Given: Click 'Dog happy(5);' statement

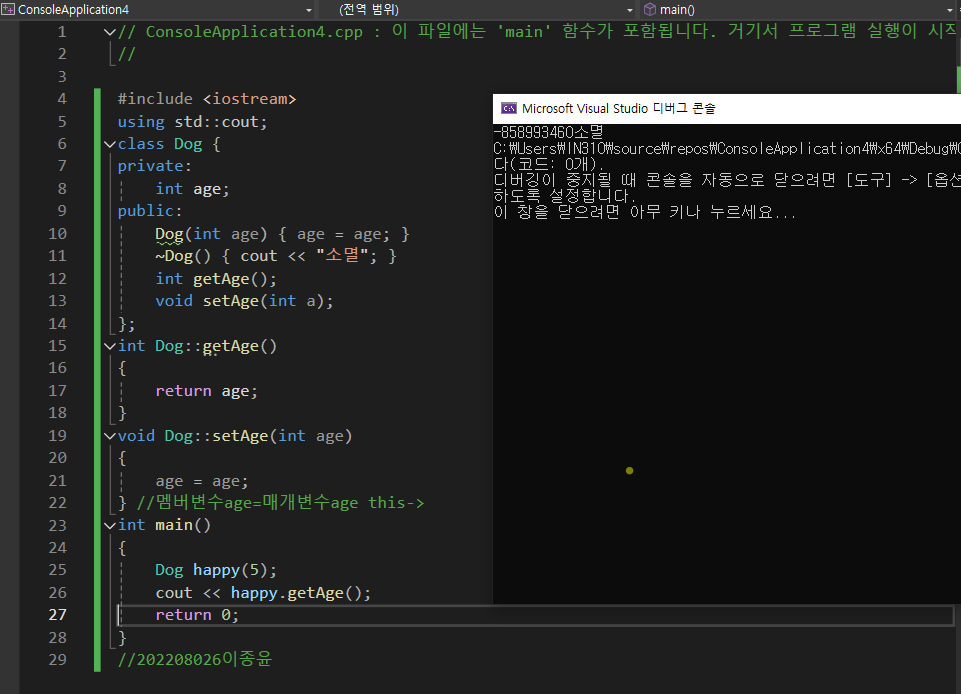Looking at the screenshot, I should (216, 570).
